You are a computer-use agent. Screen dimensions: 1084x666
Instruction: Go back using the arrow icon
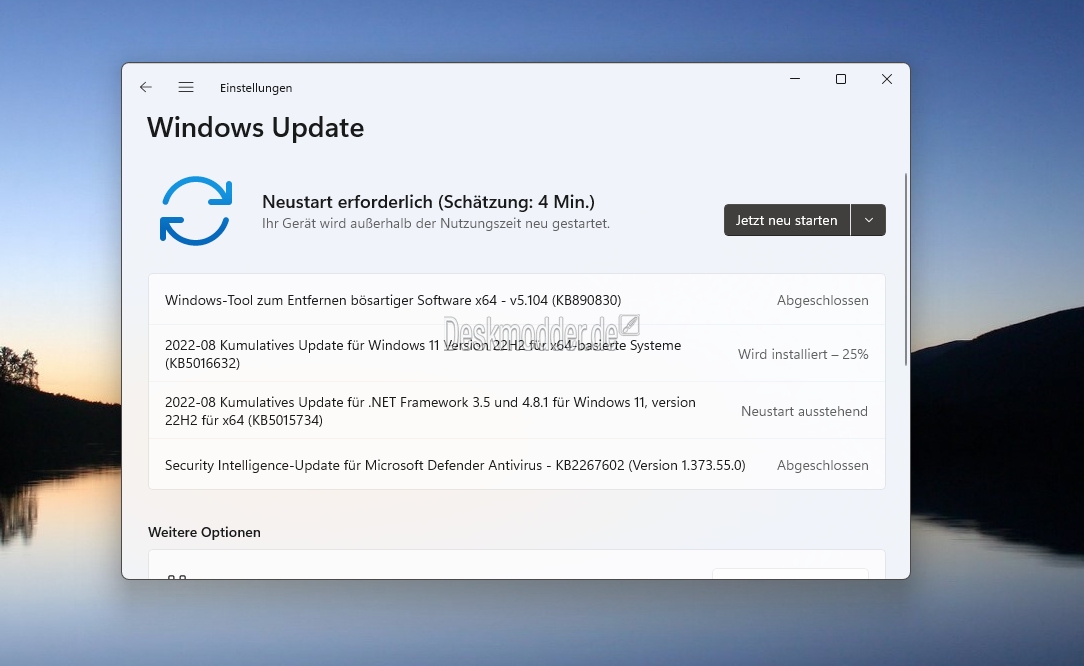tap(145, 87)
